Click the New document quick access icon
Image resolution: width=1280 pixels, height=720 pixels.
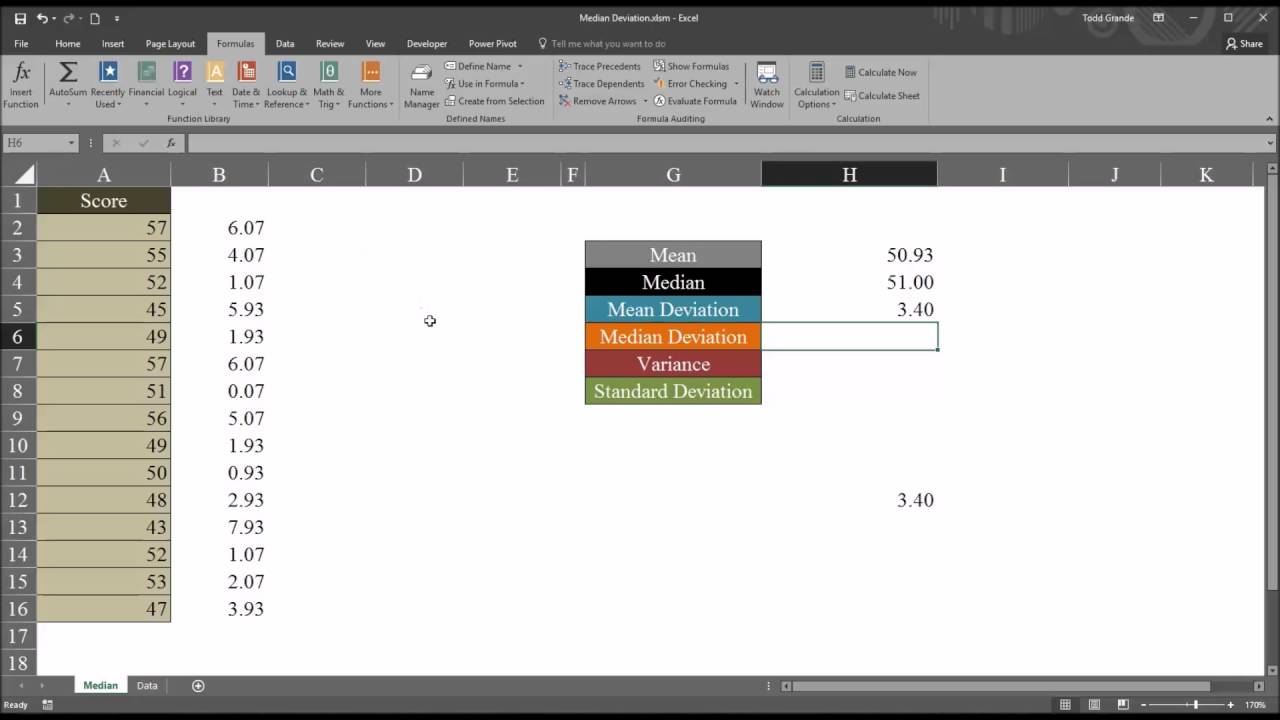click(x=95, y=18)
